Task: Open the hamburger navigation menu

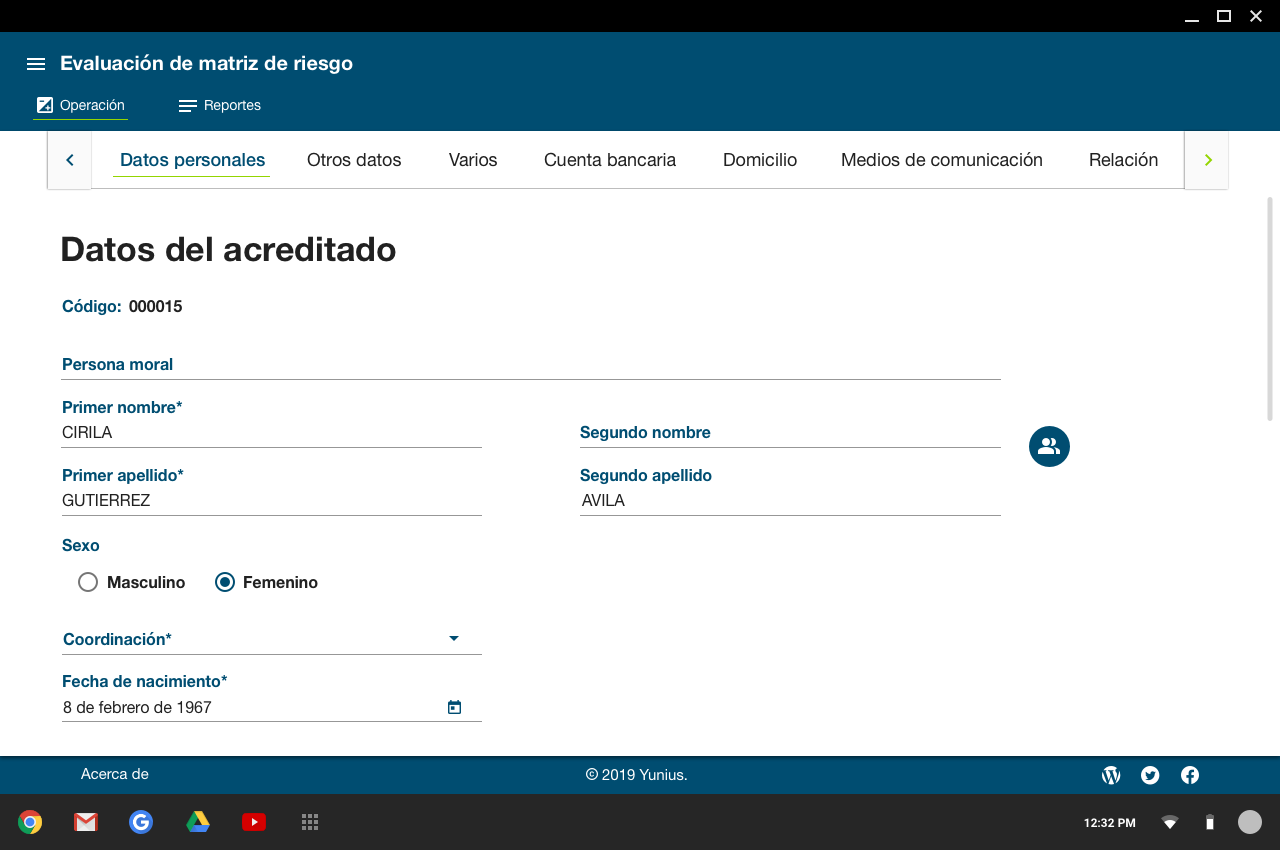Action: [36, 64]
